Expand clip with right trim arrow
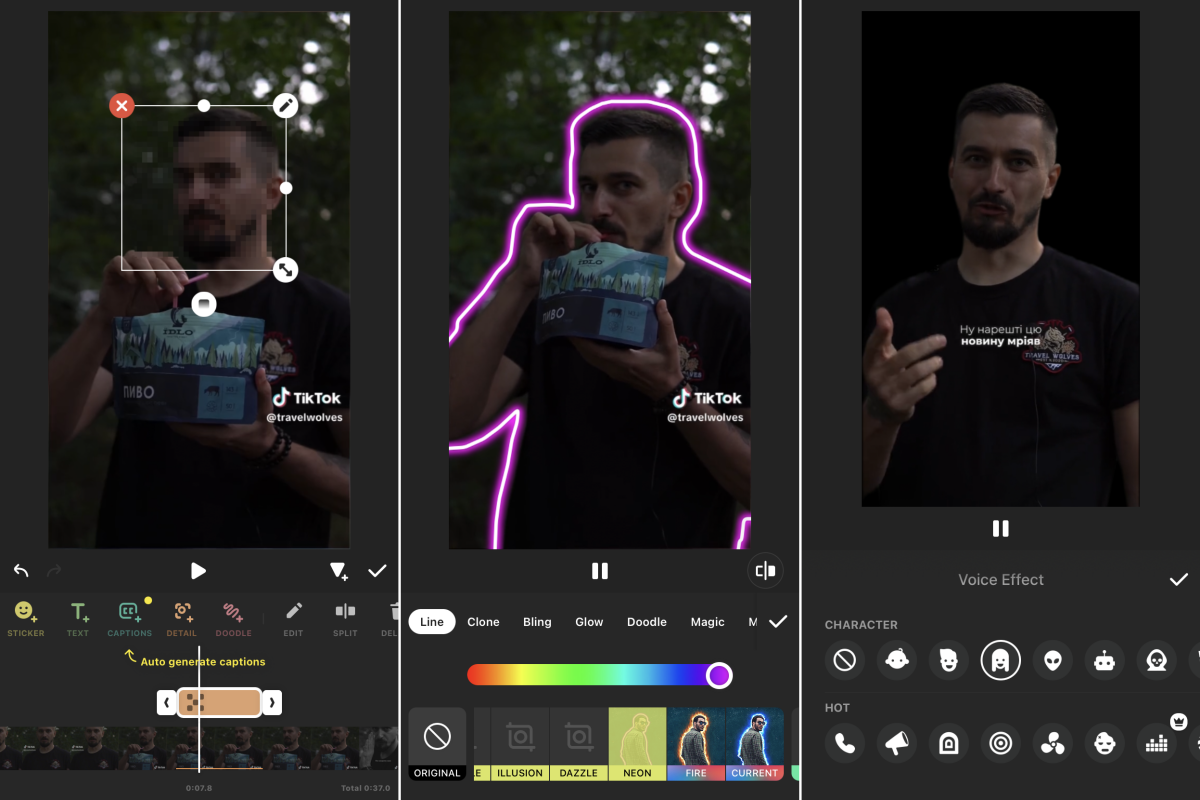 click(272, 703)
